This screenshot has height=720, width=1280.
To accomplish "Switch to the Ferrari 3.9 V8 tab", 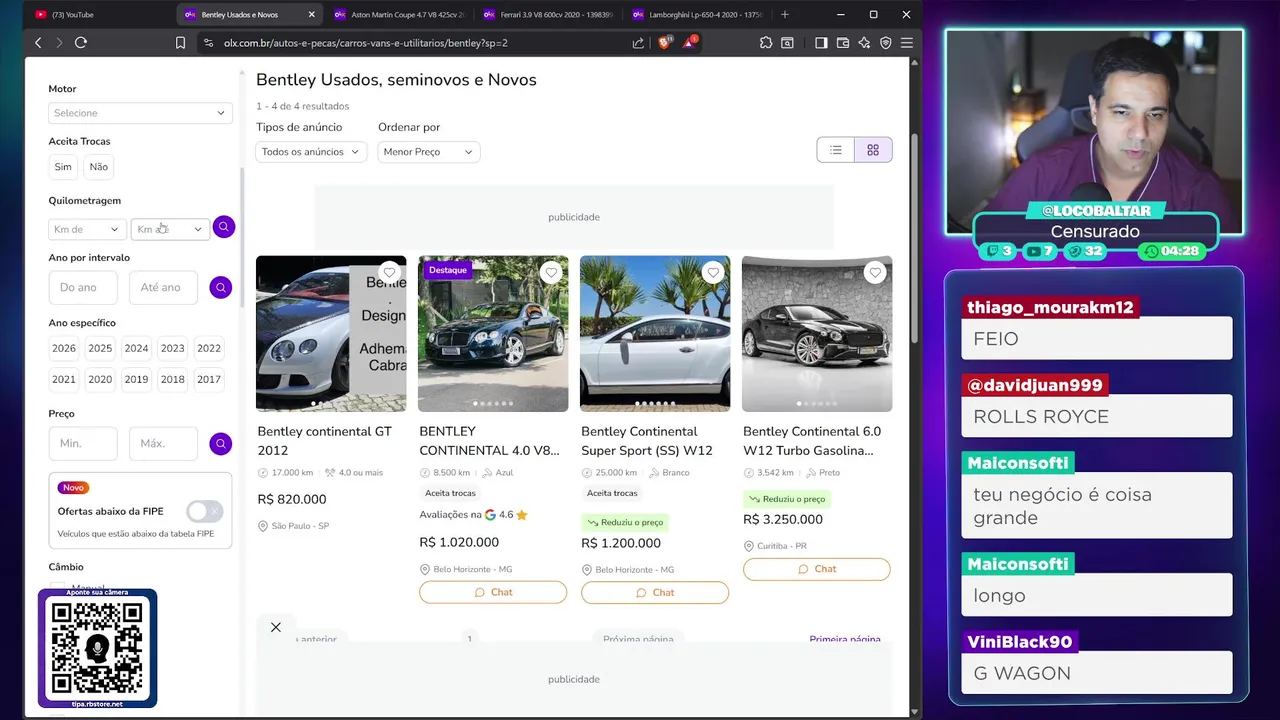I will [x=548, y=15].
